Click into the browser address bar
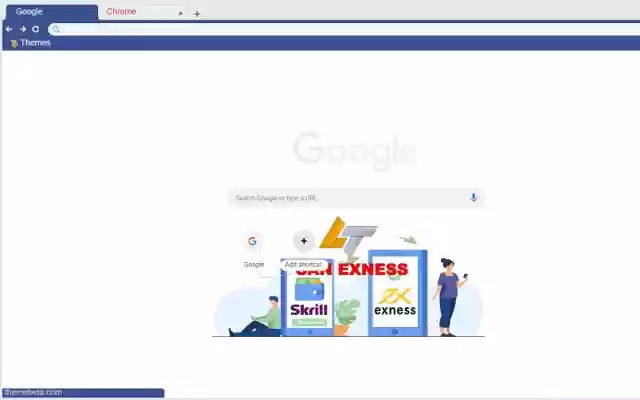 click(344, 29)
